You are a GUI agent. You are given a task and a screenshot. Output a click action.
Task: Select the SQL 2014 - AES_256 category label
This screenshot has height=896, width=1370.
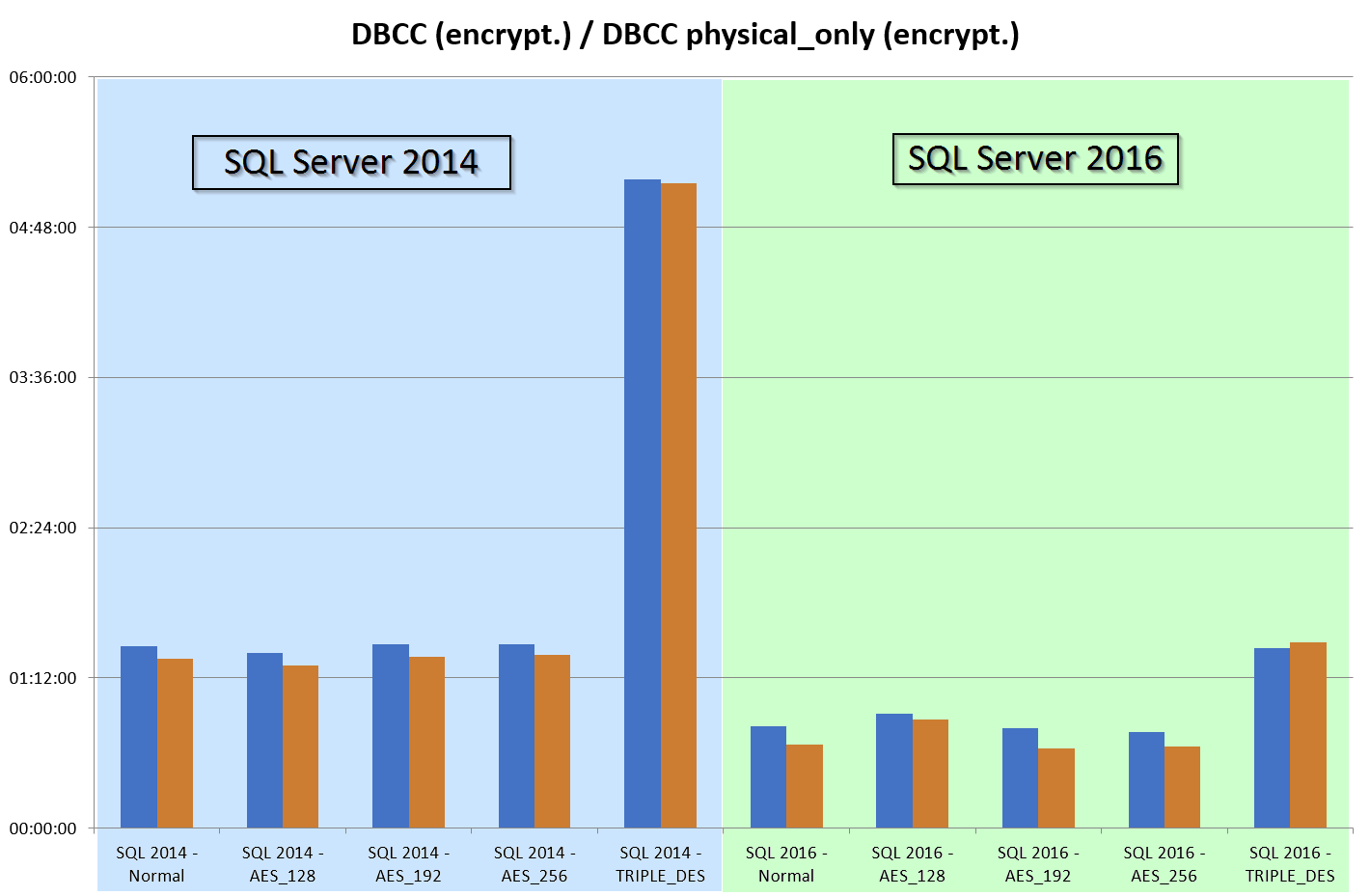tap(534, 864)
